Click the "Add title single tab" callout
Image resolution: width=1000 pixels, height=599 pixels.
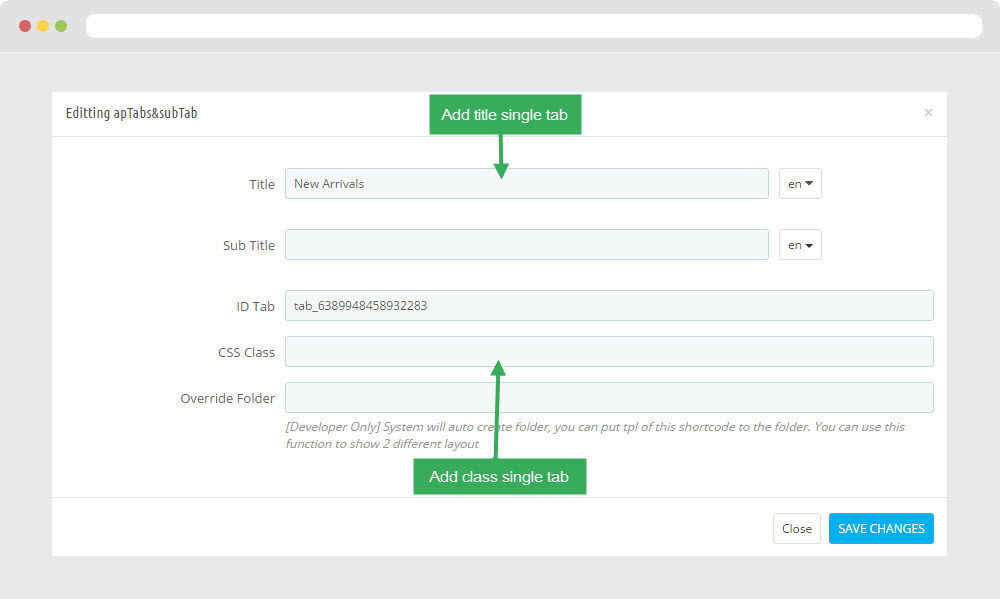click(504, 115)
